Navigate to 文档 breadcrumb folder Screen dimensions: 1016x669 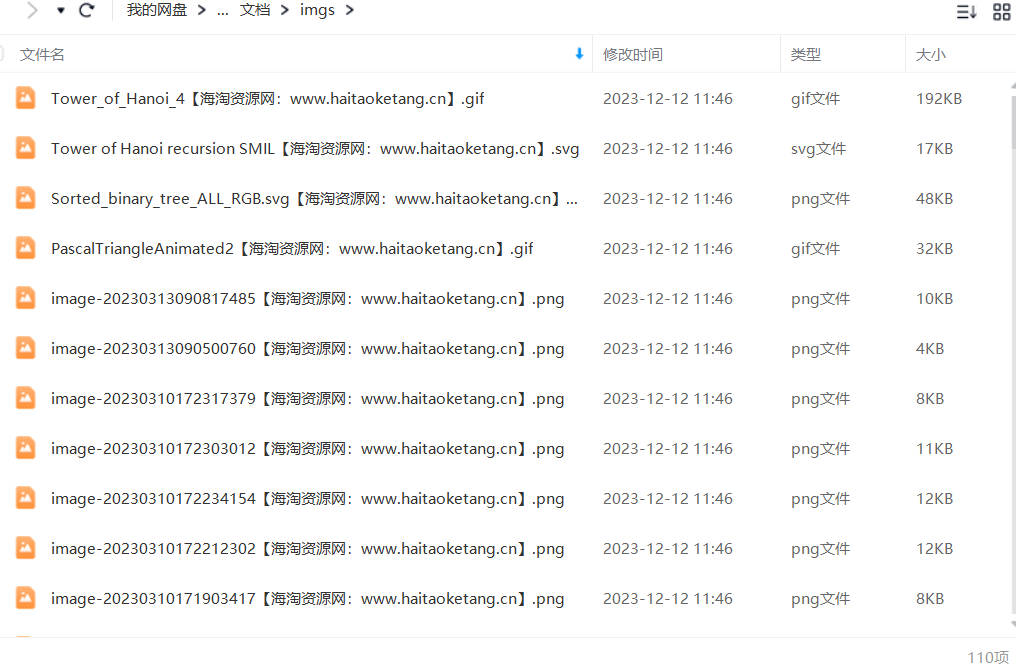[255, 10]
